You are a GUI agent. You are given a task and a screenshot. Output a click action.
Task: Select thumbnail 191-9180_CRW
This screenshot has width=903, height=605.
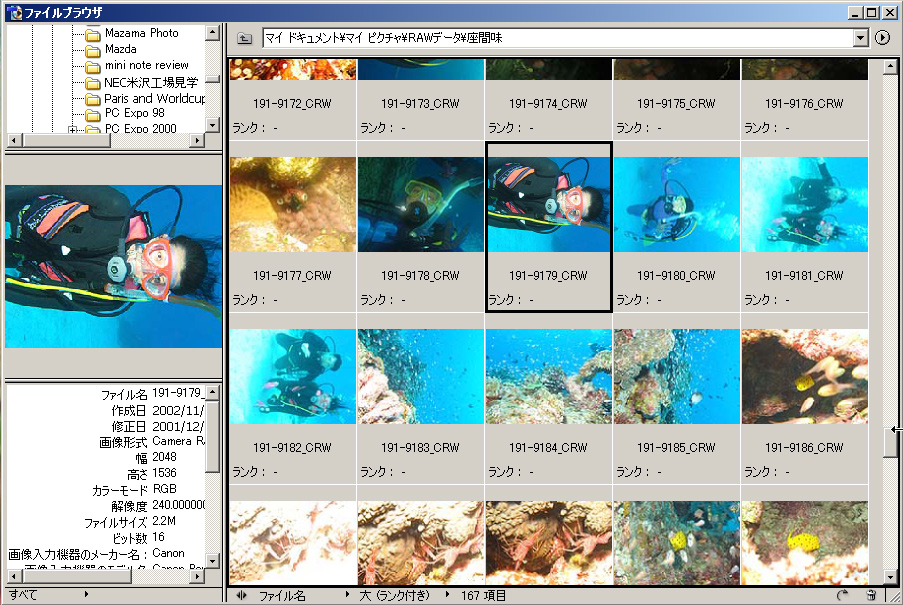point(676,204)
